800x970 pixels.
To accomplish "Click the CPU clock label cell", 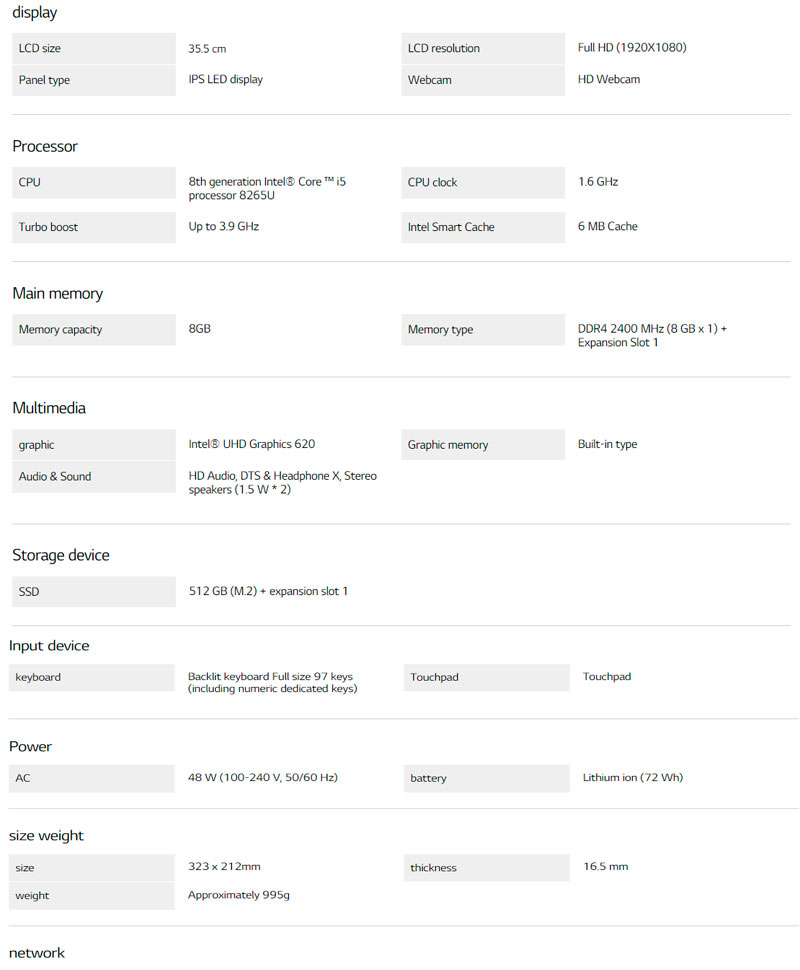I will 483,182.
